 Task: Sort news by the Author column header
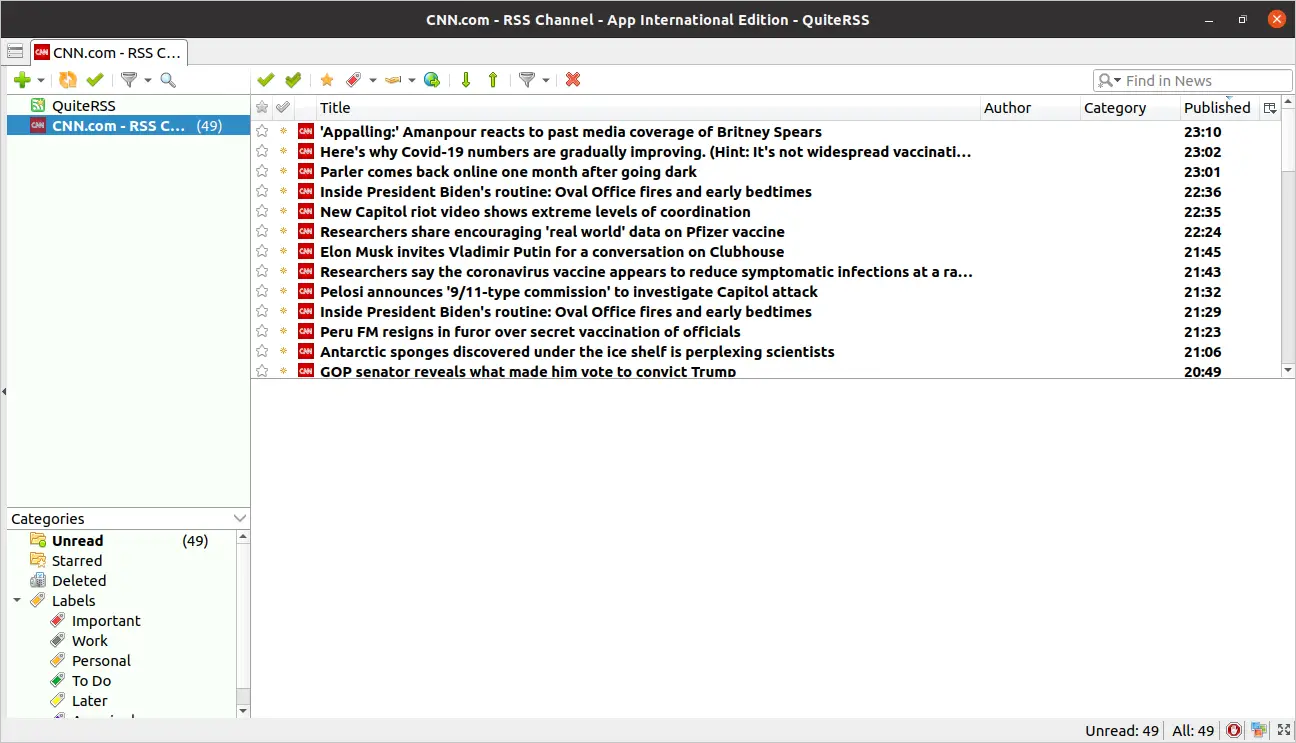[x=1030, y=108]
